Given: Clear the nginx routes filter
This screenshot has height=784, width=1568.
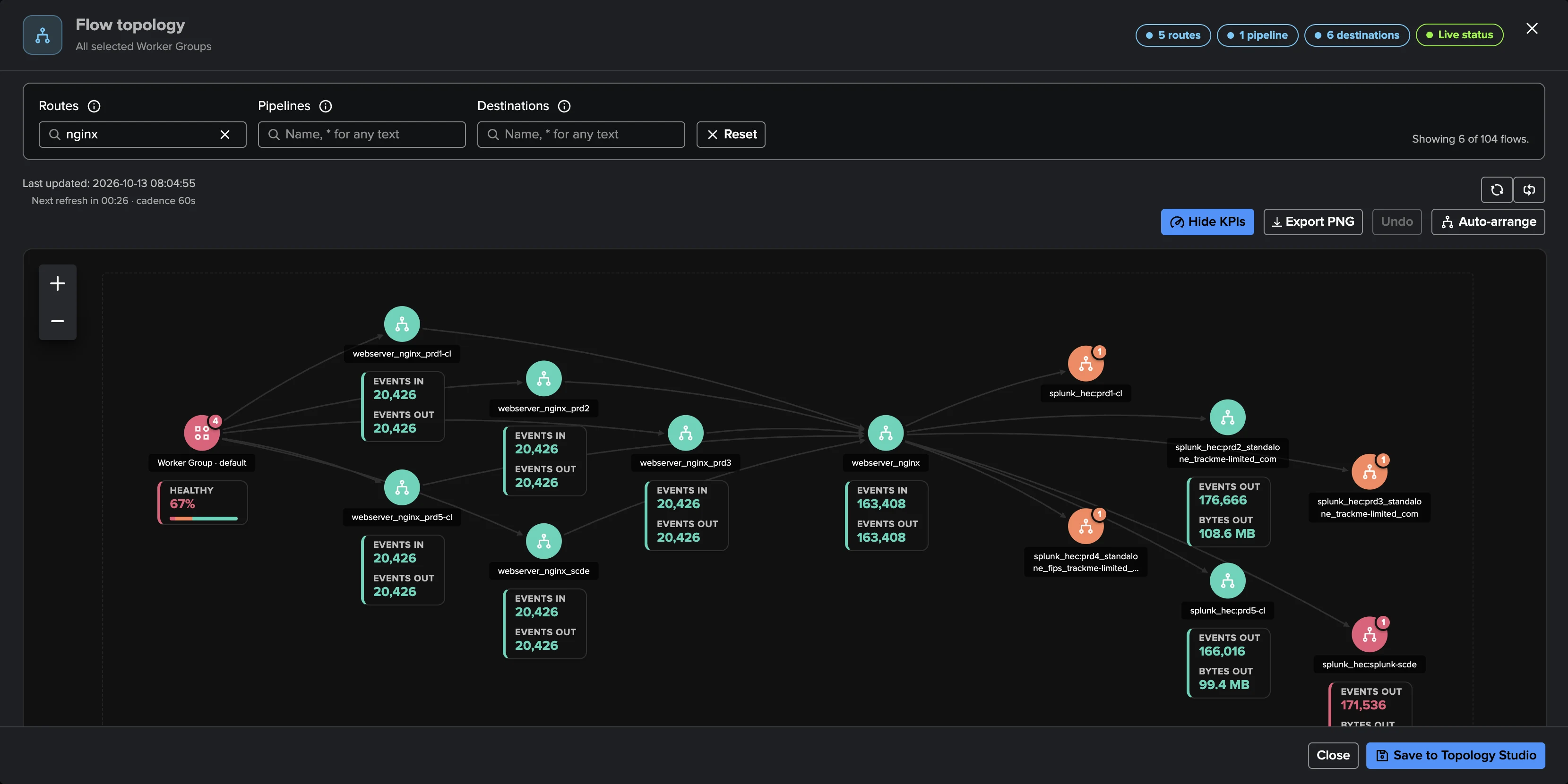Looking at the screenshot, I should pyautogui.click(x=224, y=135).
